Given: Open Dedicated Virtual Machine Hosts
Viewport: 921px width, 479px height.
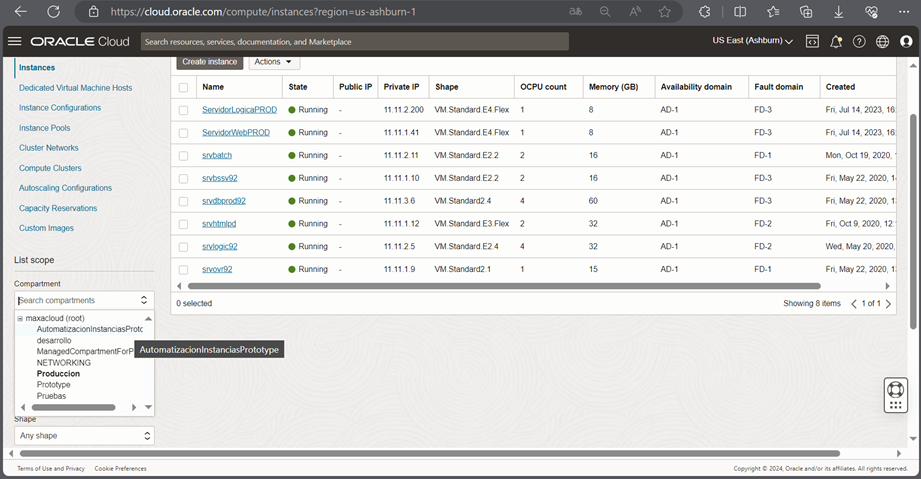Looking at the screenshot, I should 75,88.
